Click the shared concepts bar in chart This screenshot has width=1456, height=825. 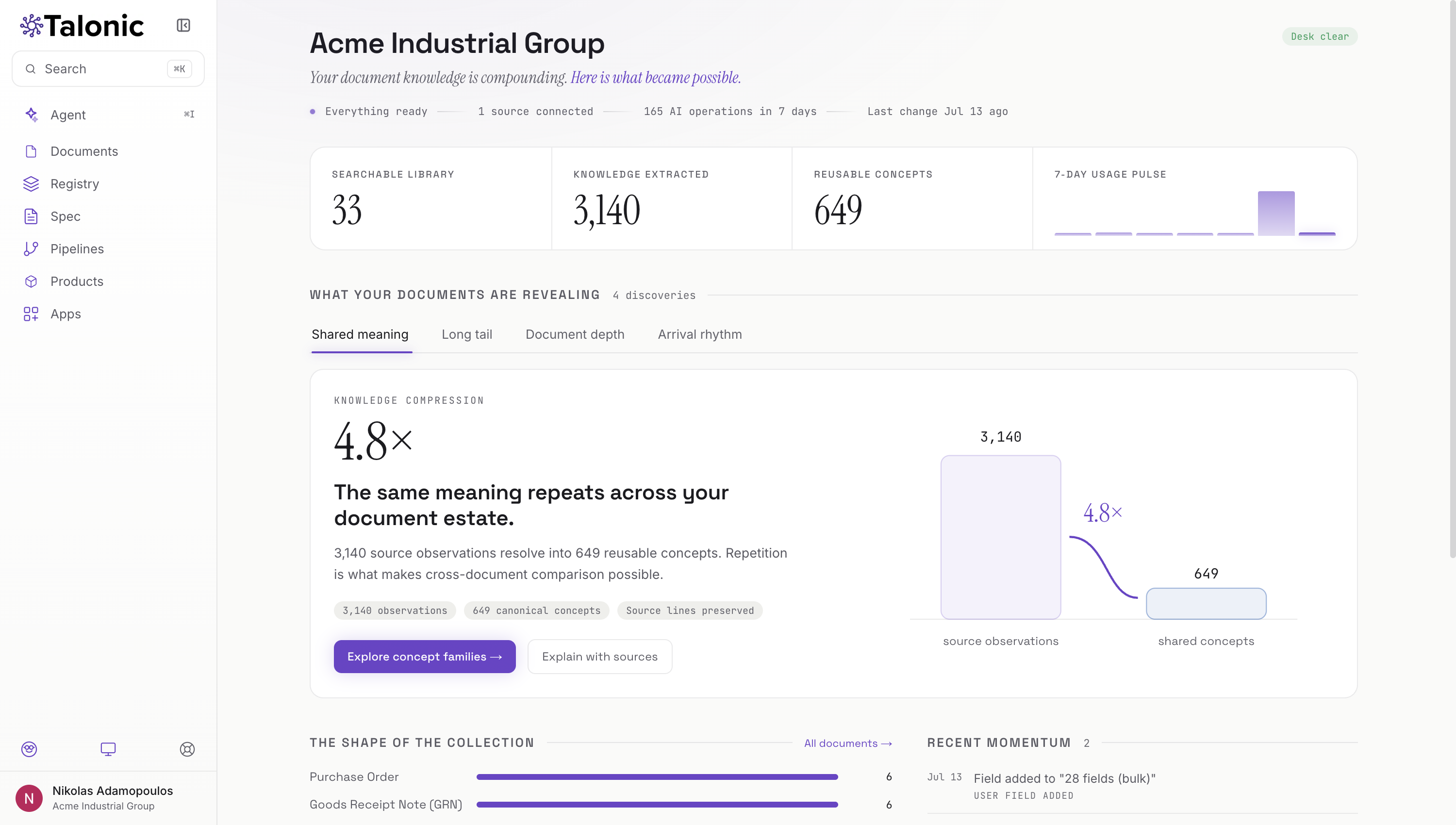click(x=1206, y=603)
